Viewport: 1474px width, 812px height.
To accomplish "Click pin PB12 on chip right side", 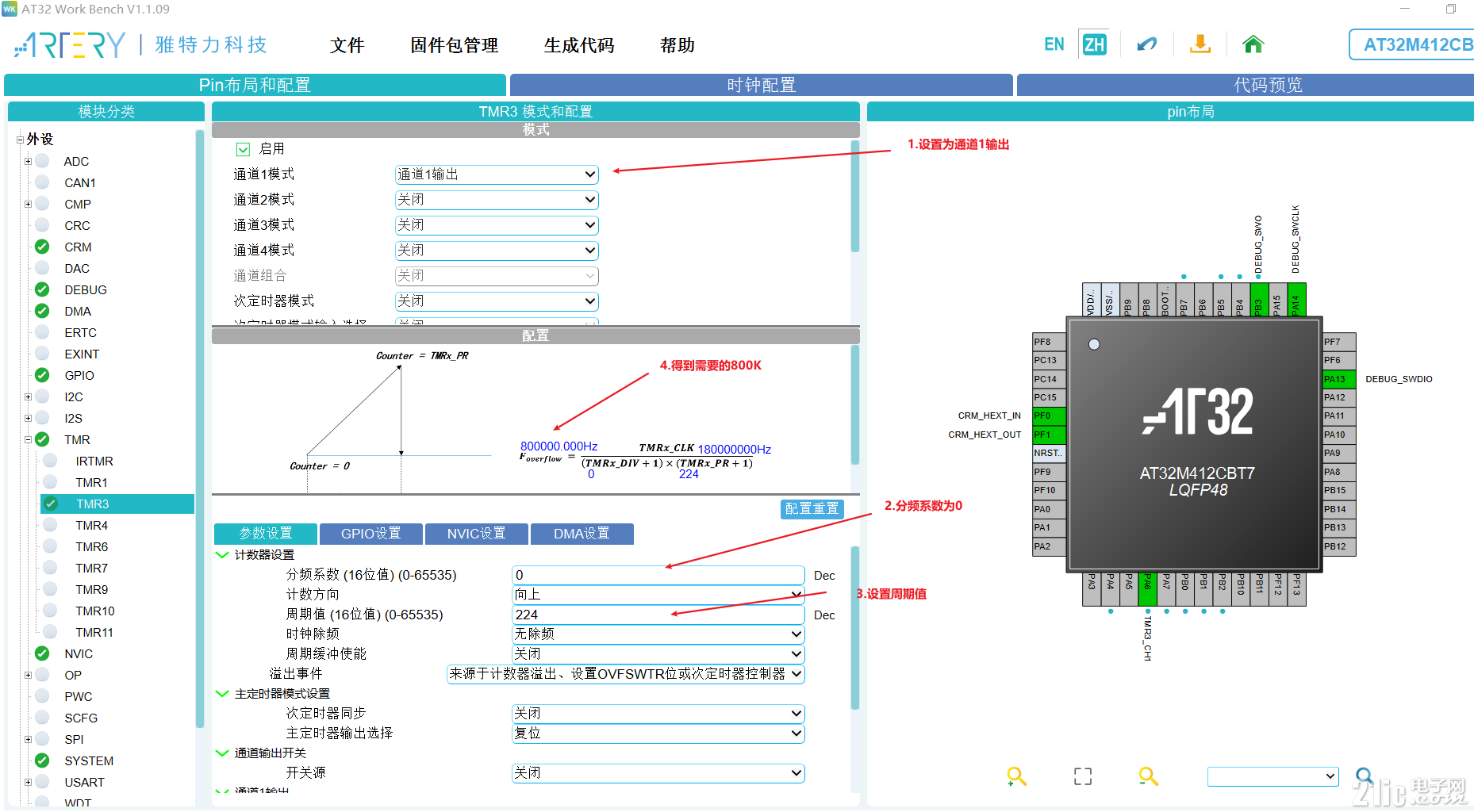I will [1339, 546].
